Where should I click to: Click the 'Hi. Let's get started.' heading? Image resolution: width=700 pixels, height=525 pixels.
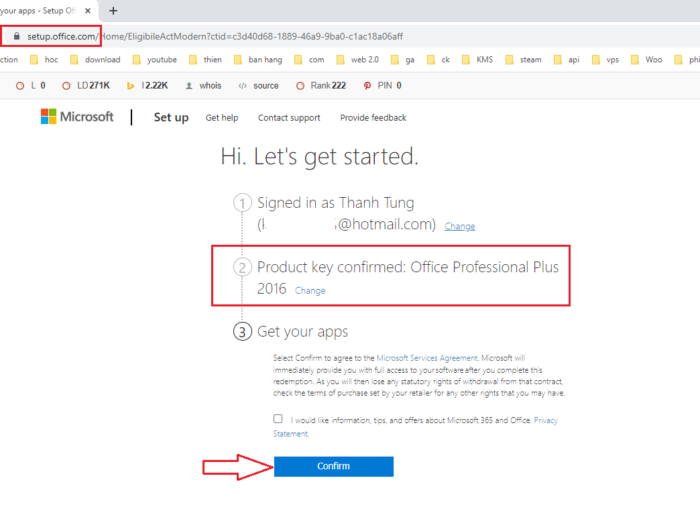point(320,157)
